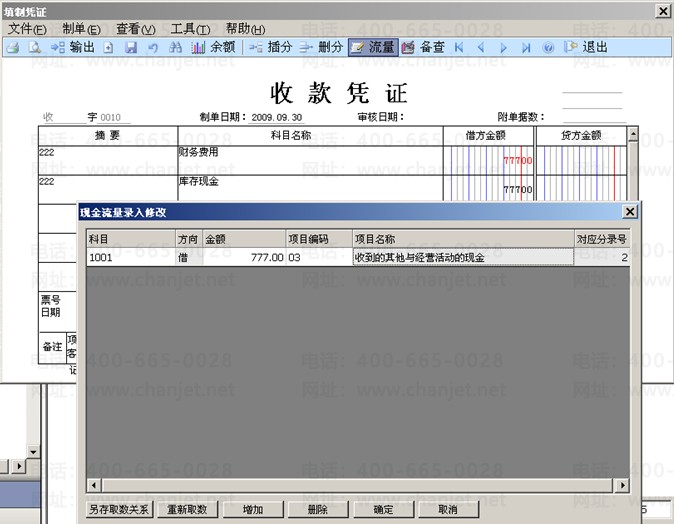
Task: Click the down arrow in lower-left panel
Action: coord(33,452)
